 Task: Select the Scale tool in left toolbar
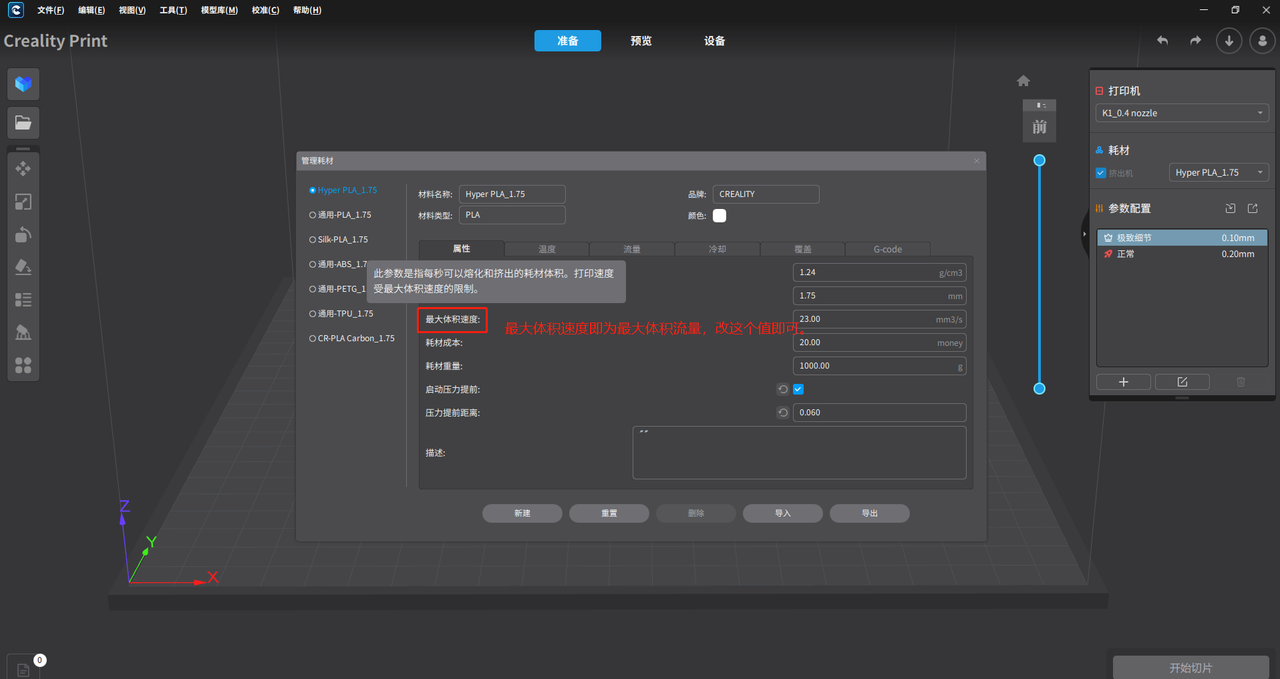pyautogui.click(x=23, y=202)
